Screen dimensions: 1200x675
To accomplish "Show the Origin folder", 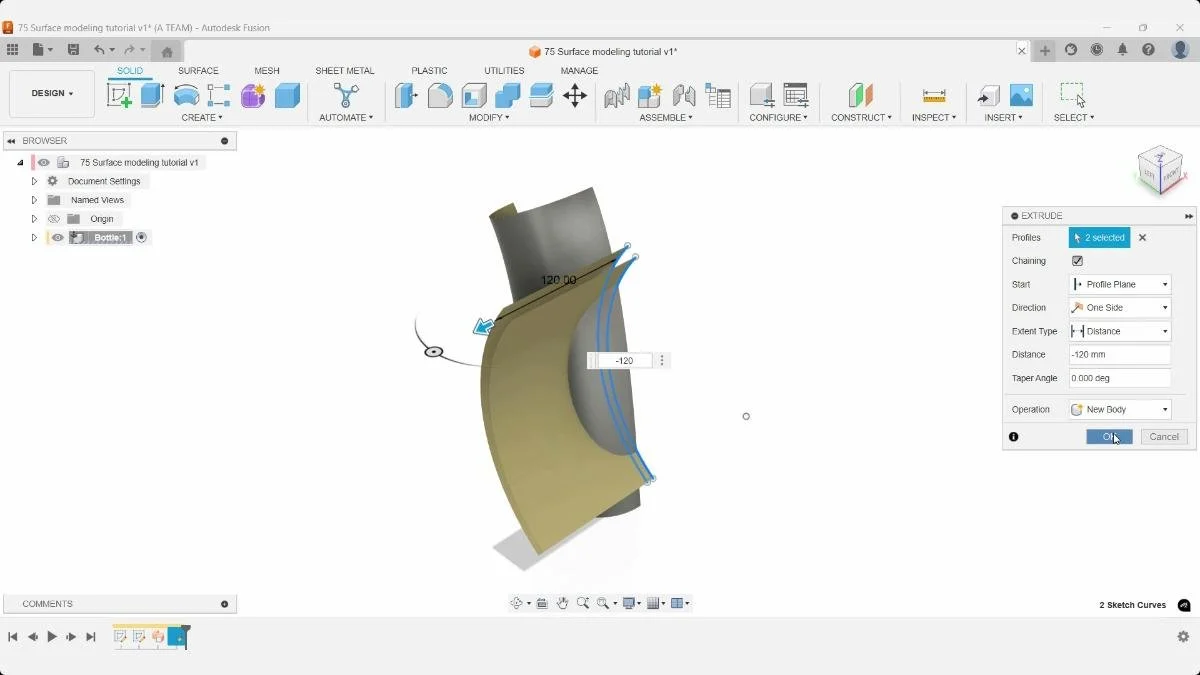I will (x=55, y=219).
